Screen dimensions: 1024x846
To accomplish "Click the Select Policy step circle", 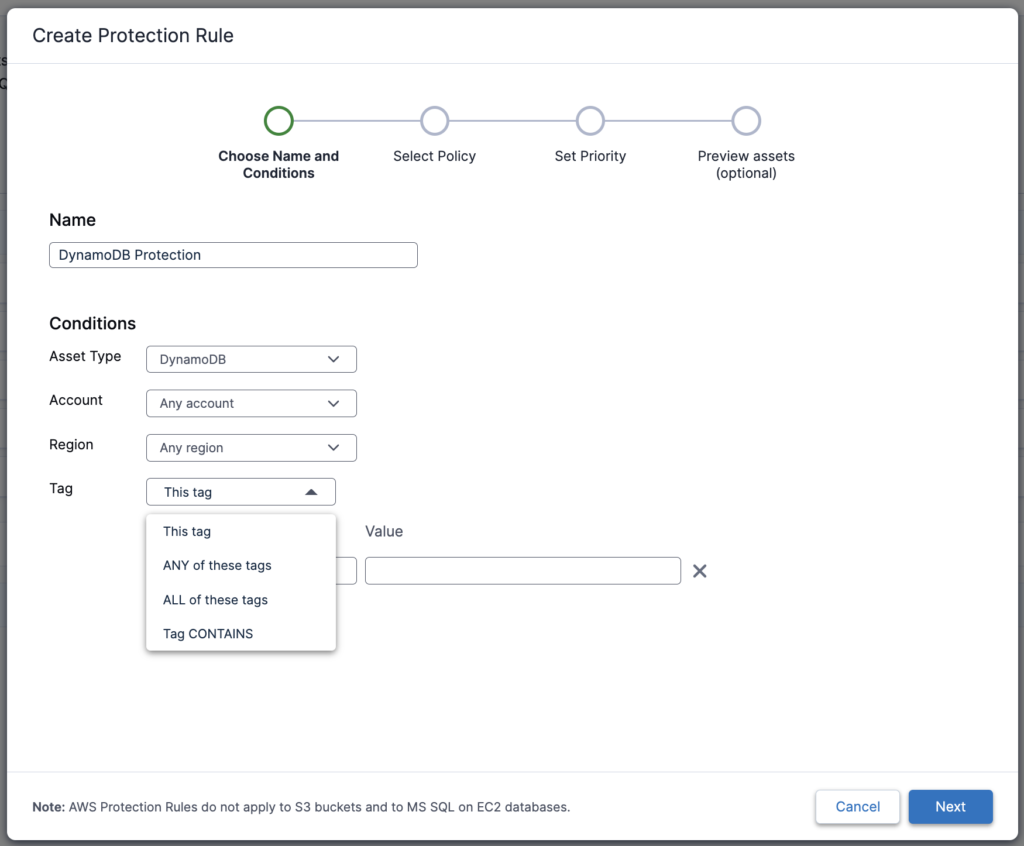I will pyautogui.click(x=434, y=121).
